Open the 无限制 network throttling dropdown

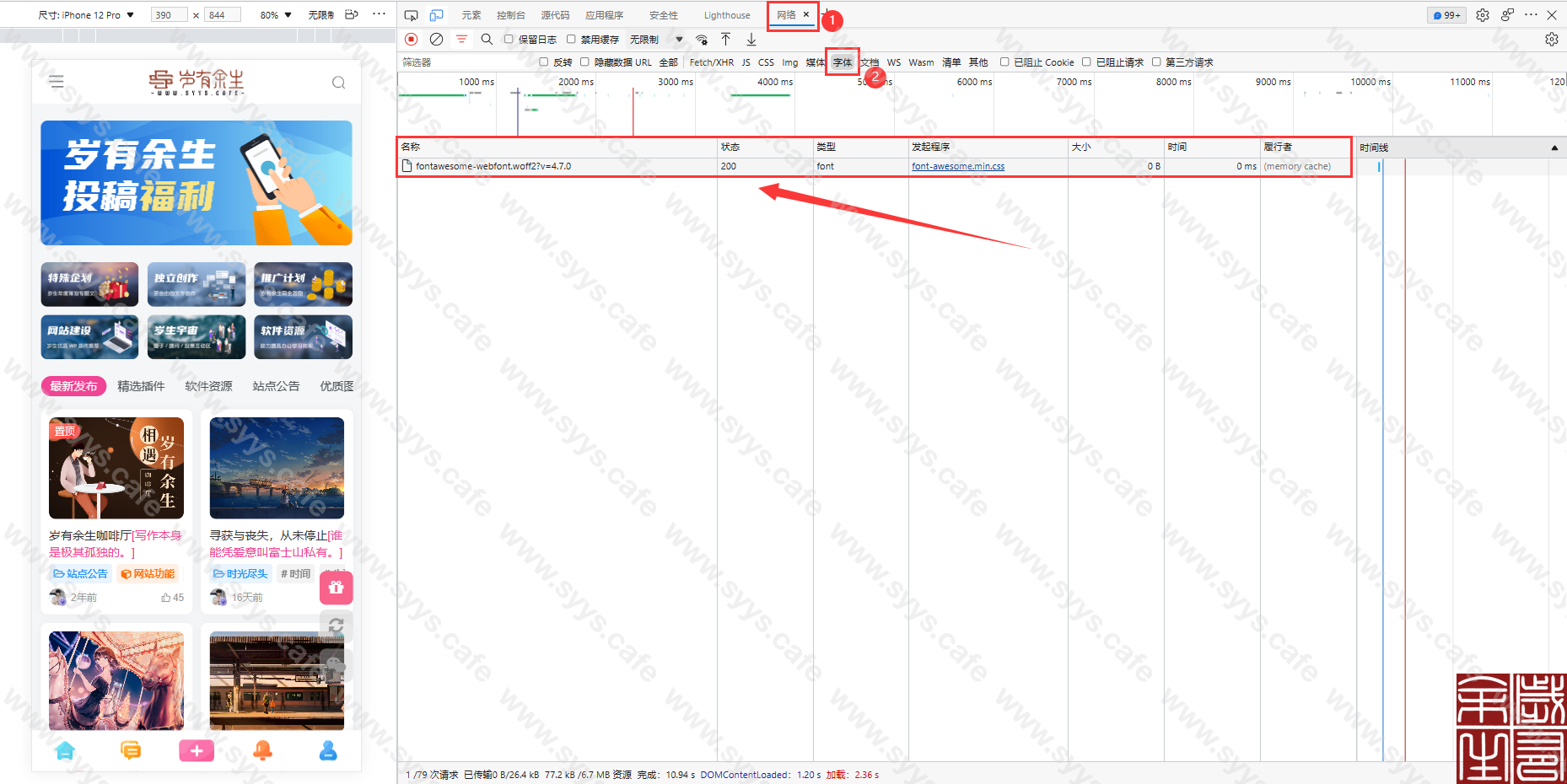click(x=656, y=39)
